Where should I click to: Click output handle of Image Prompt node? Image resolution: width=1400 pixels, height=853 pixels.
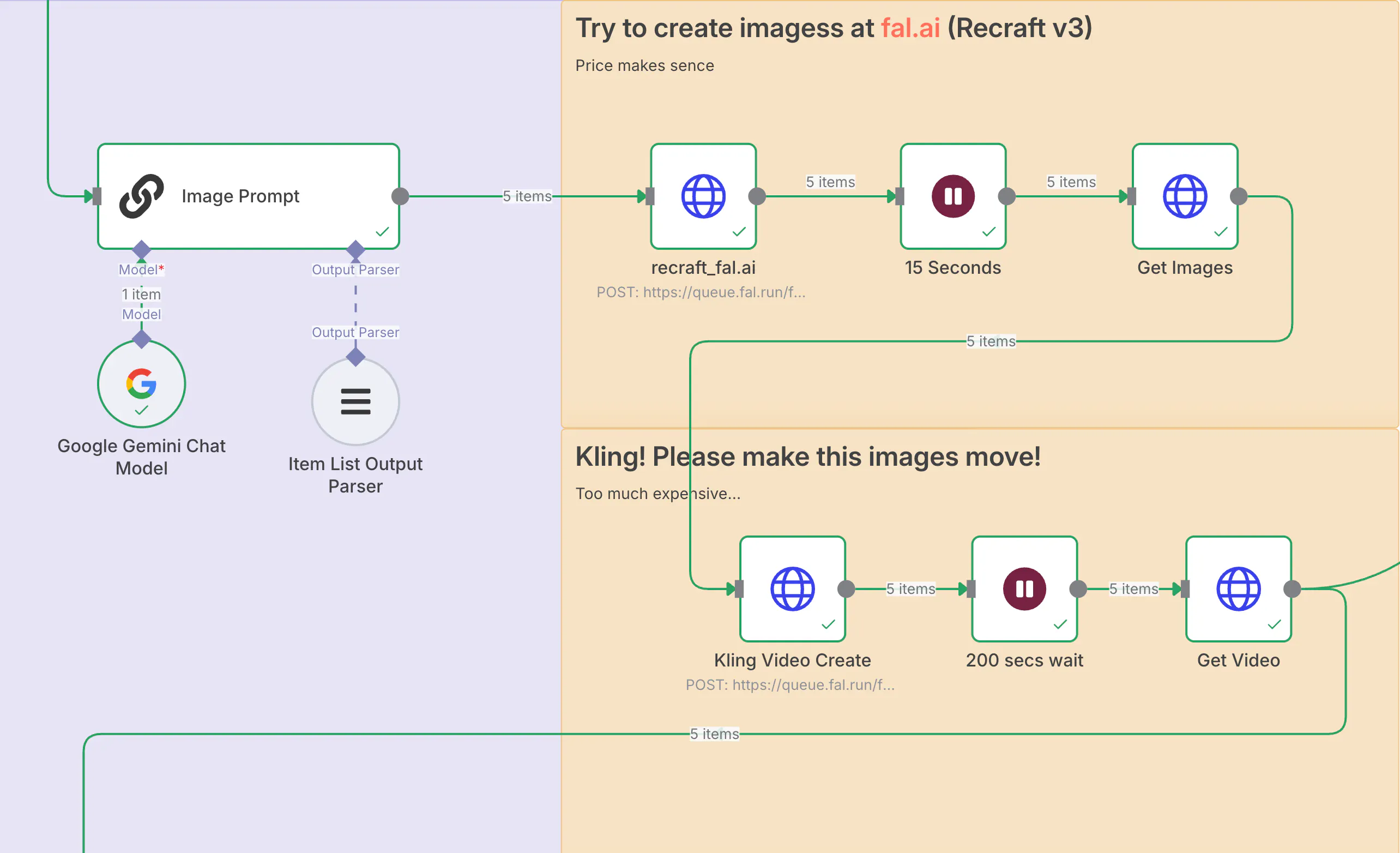coord(400,196)
